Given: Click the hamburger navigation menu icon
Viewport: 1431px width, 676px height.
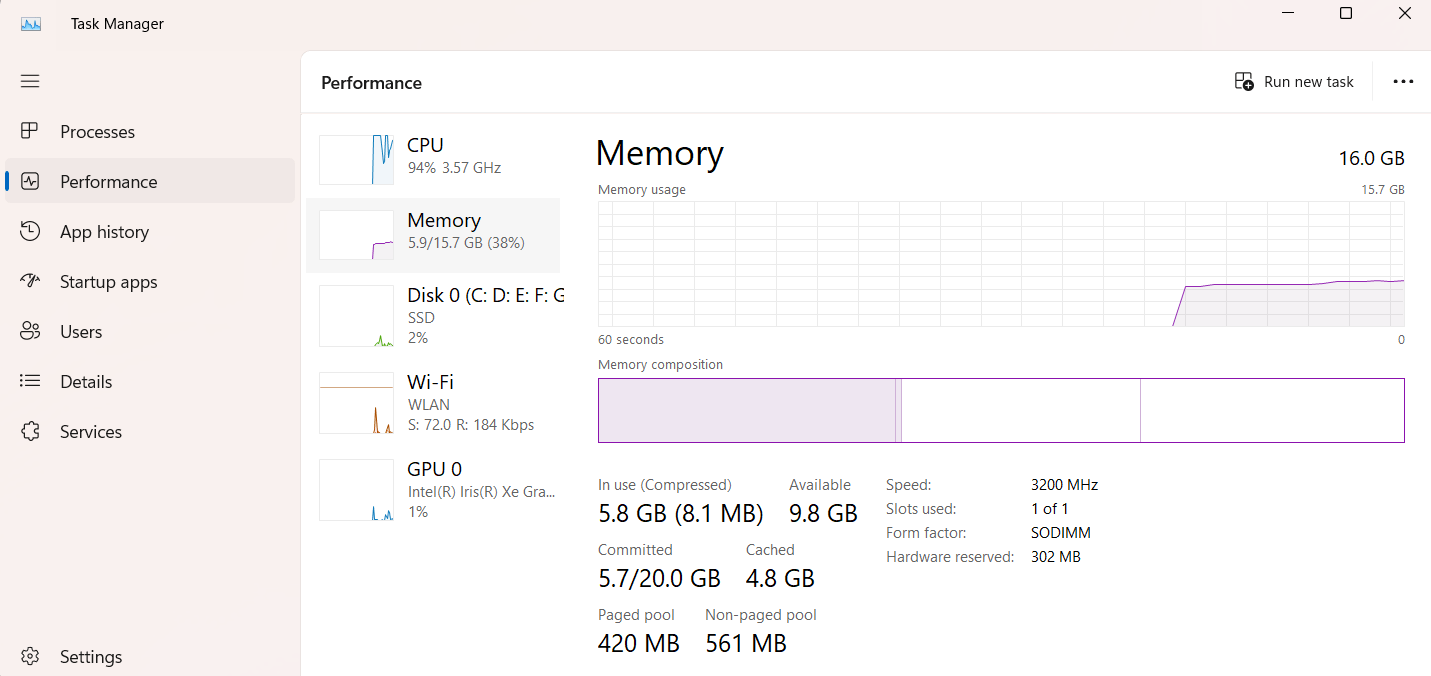Looking at the screenshot, I should (30, 81).
